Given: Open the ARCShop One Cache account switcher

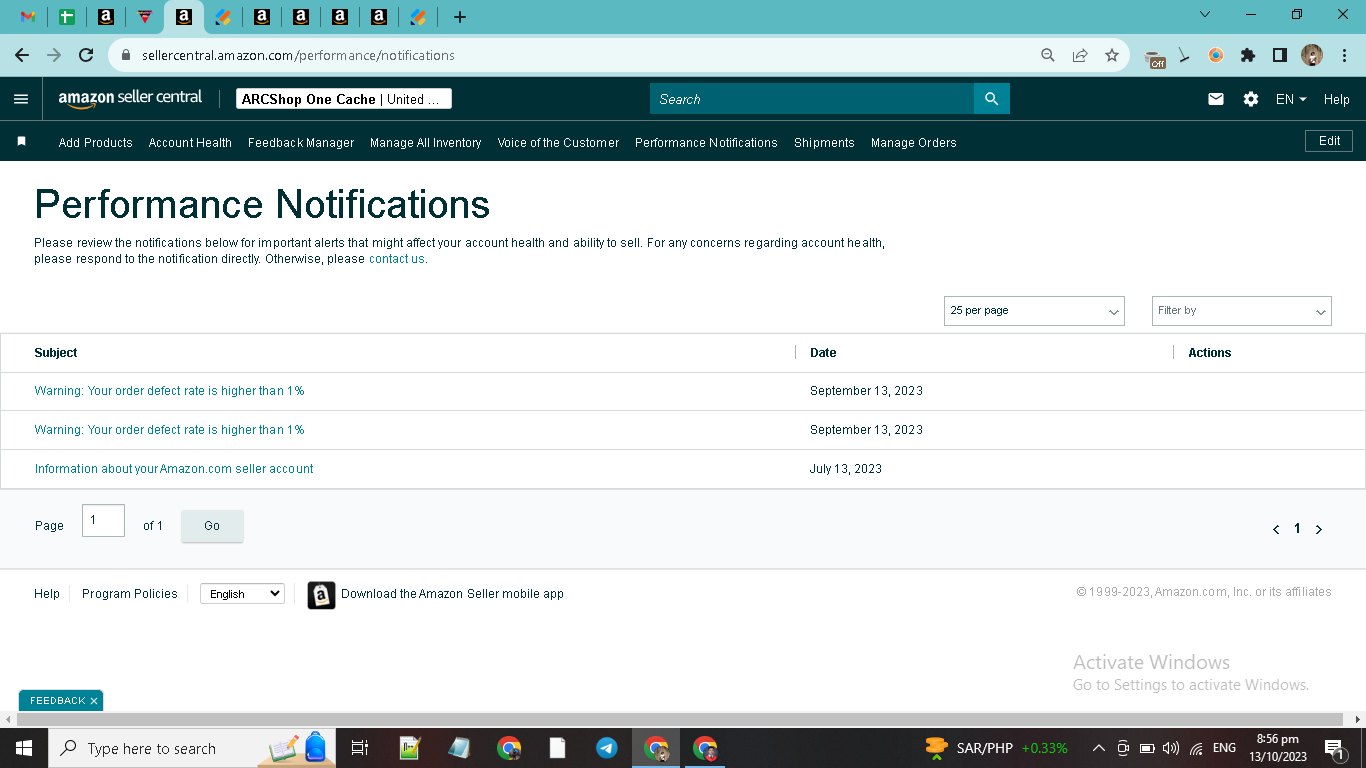Looking at the screenshot, I should pyautogui.click(x=344, y=99).
